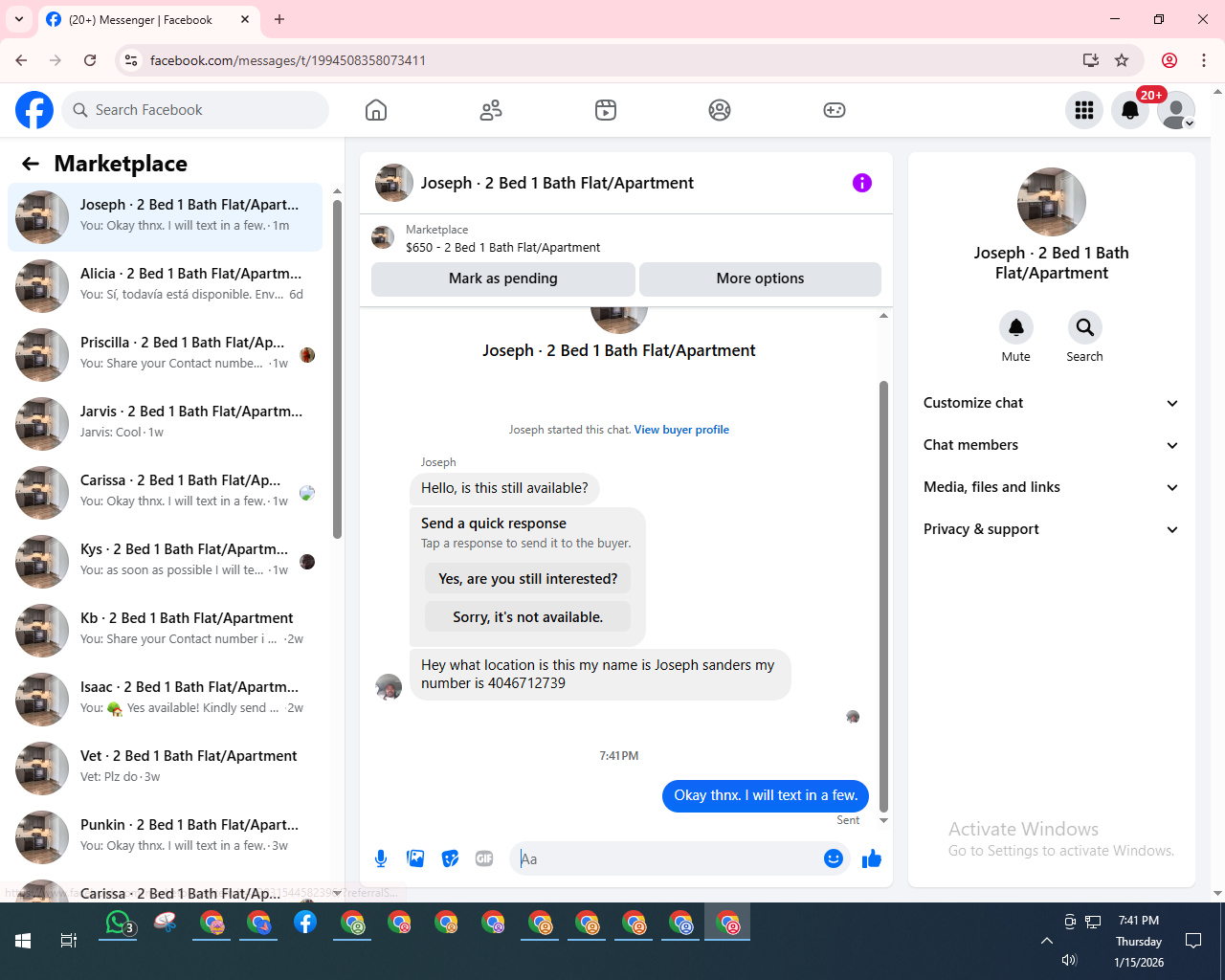Open the Friends icon in top navigation
The width and height of the screenshot is (1225, 980).
(491, 110)
